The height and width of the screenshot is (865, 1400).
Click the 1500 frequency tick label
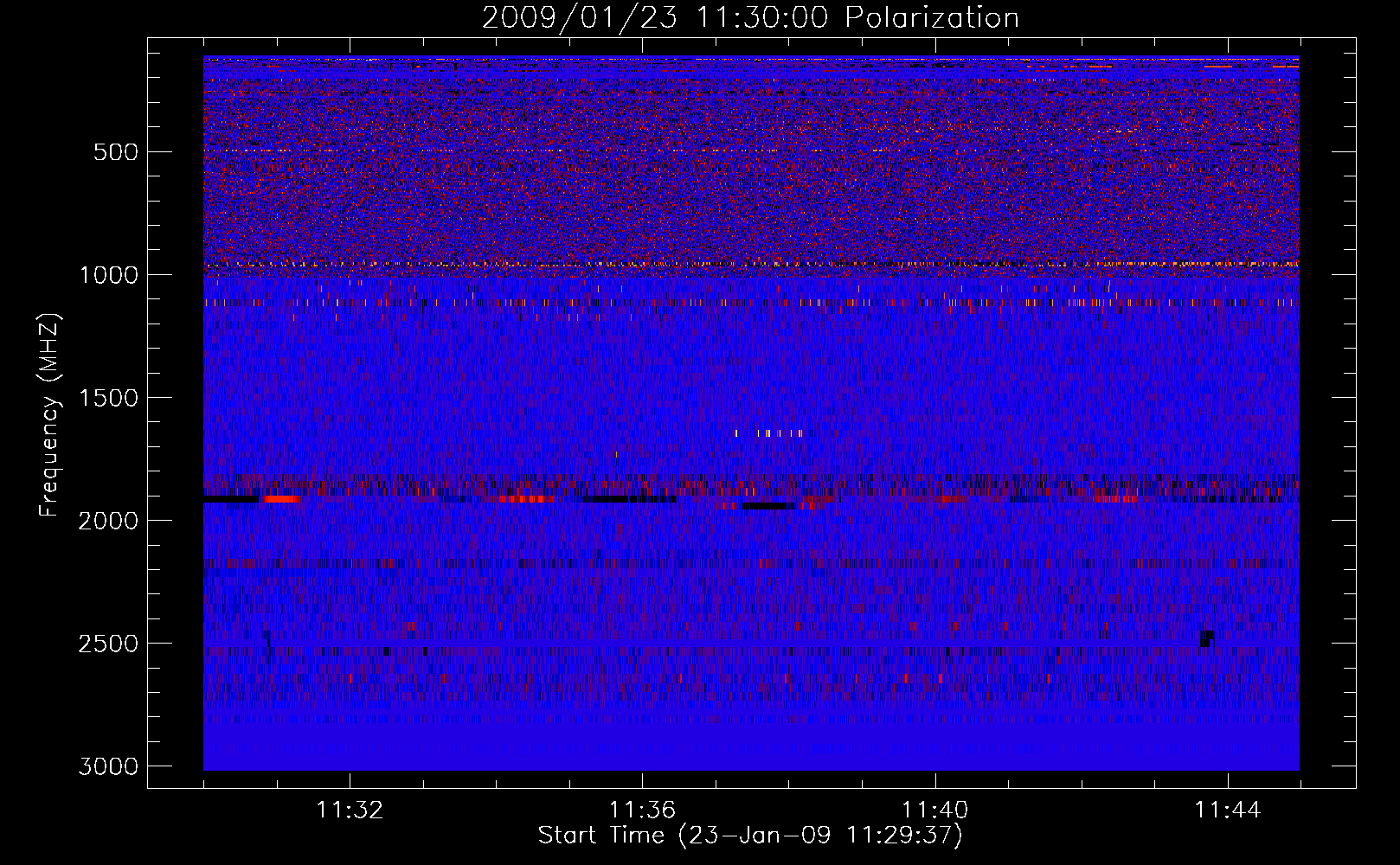tap(108, 398)
